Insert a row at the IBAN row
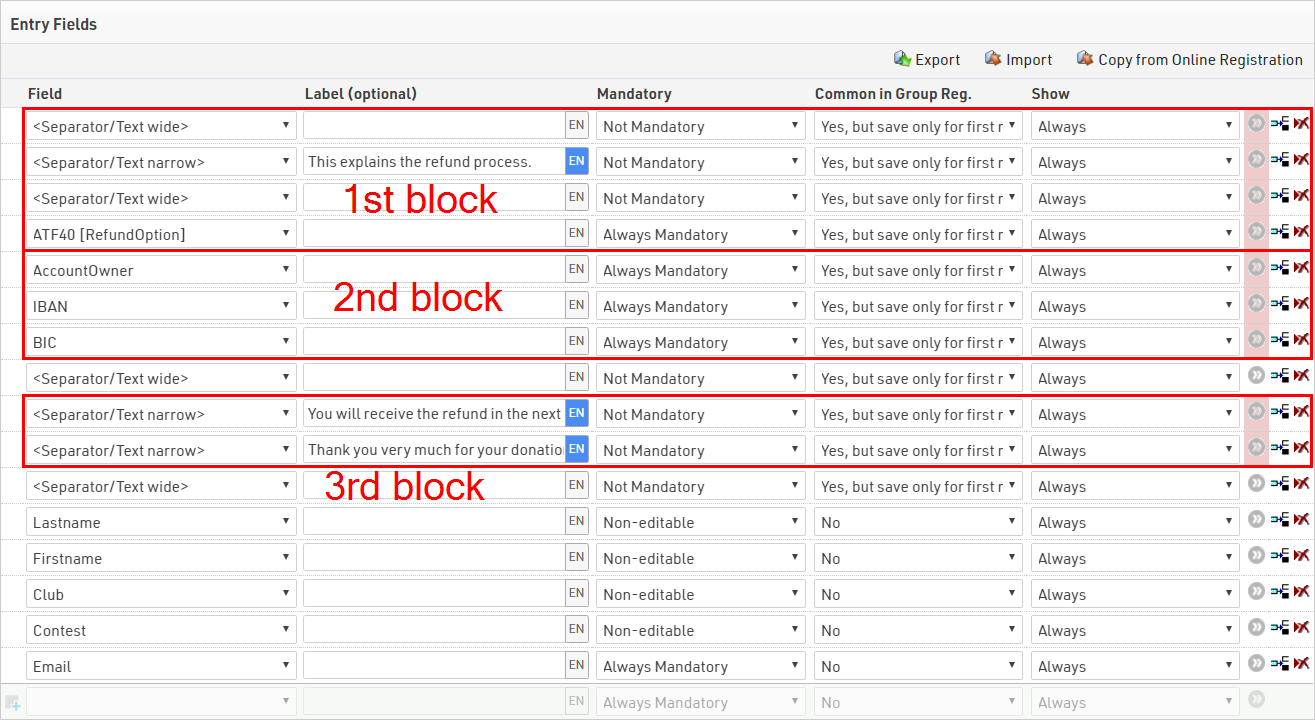 [1280, 304]
